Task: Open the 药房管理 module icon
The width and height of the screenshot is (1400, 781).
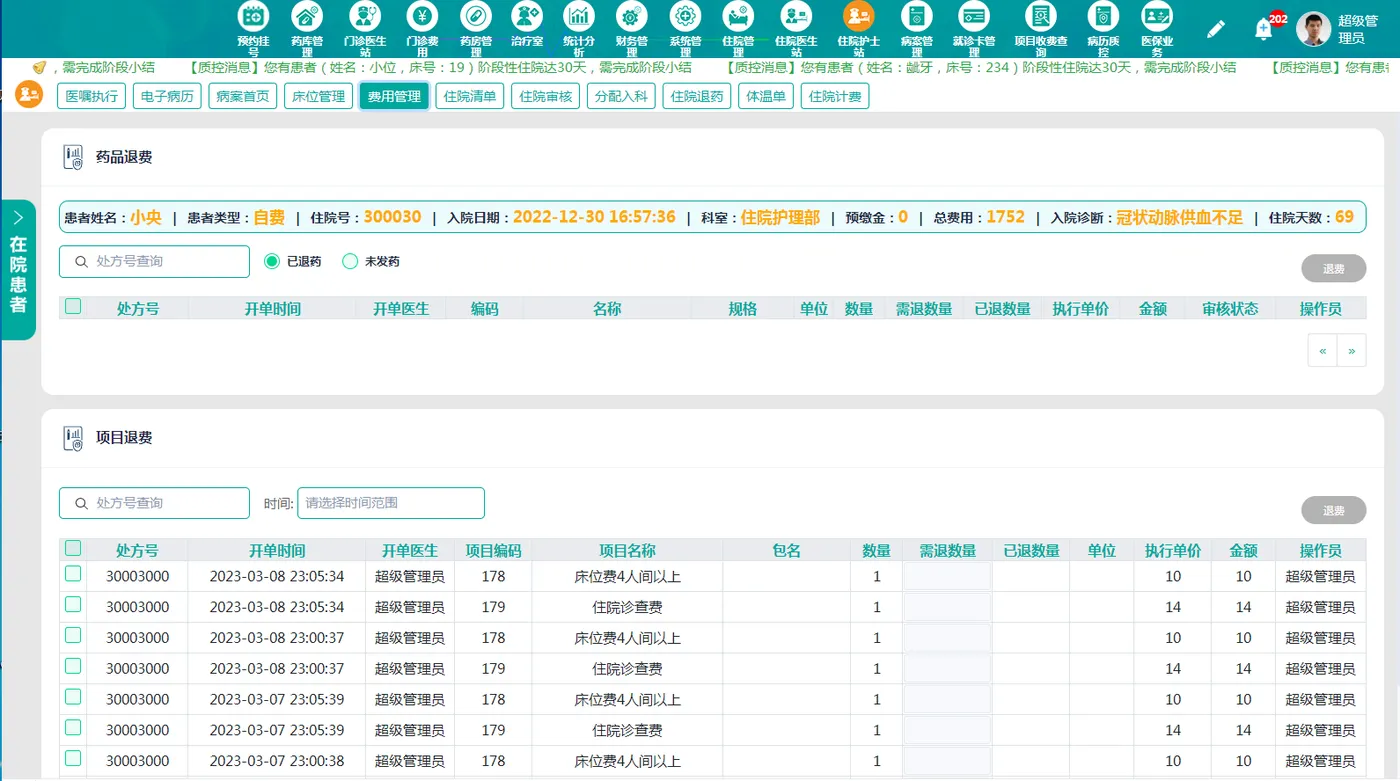Action: 476,16
